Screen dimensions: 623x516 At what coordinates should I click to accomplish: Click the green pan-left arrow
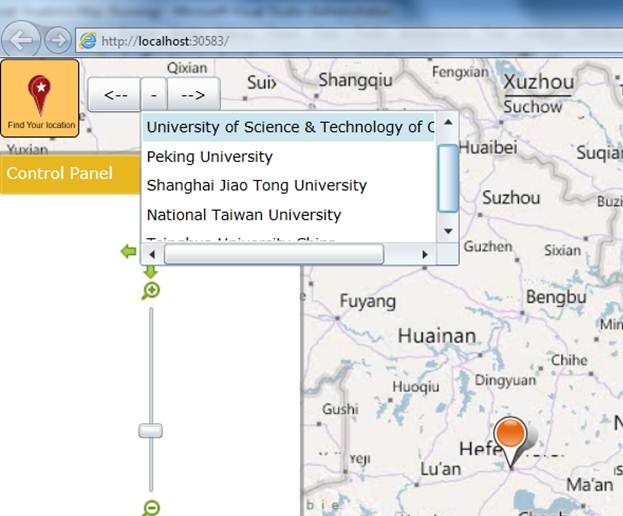[128, 251]
